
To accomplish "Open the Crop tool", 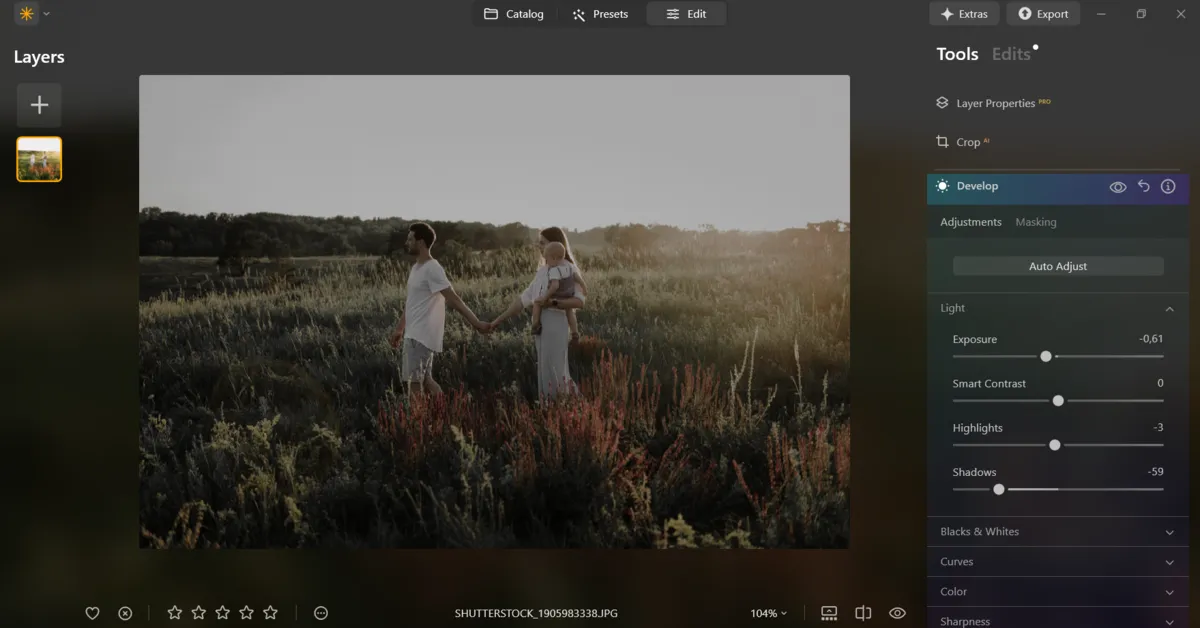I will [966, 142].
